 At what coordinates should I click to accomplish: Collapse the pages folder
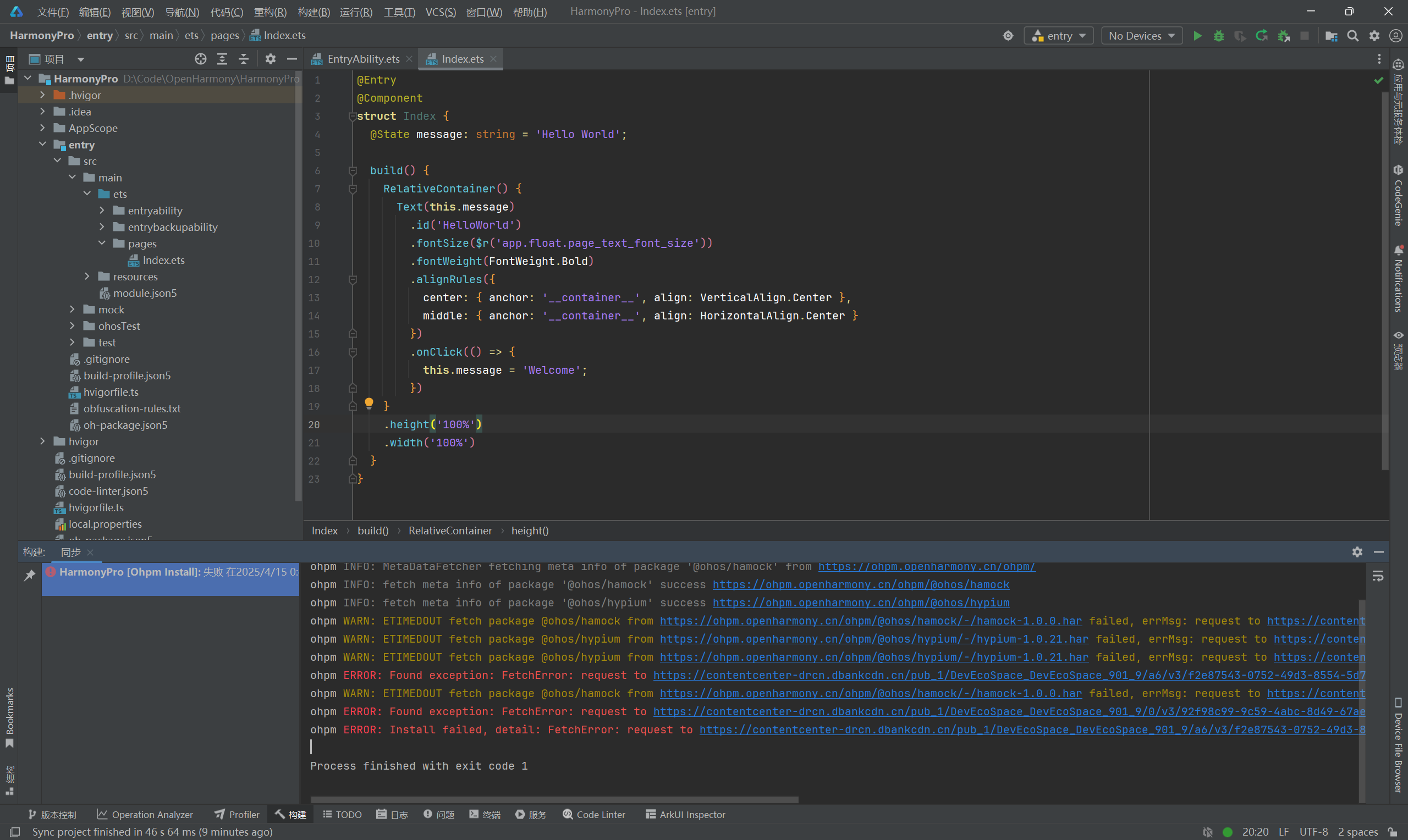coord(101,243)
